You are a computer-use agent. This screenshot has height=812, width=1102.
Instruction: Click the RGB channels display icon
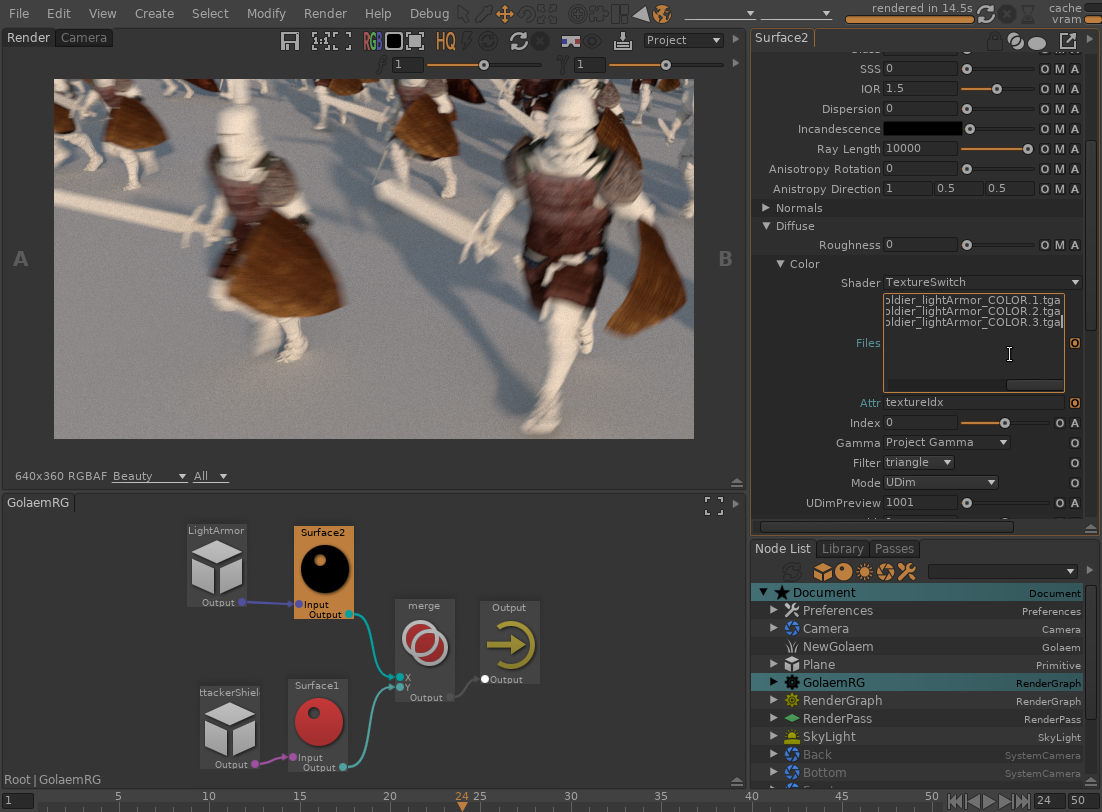372,41
